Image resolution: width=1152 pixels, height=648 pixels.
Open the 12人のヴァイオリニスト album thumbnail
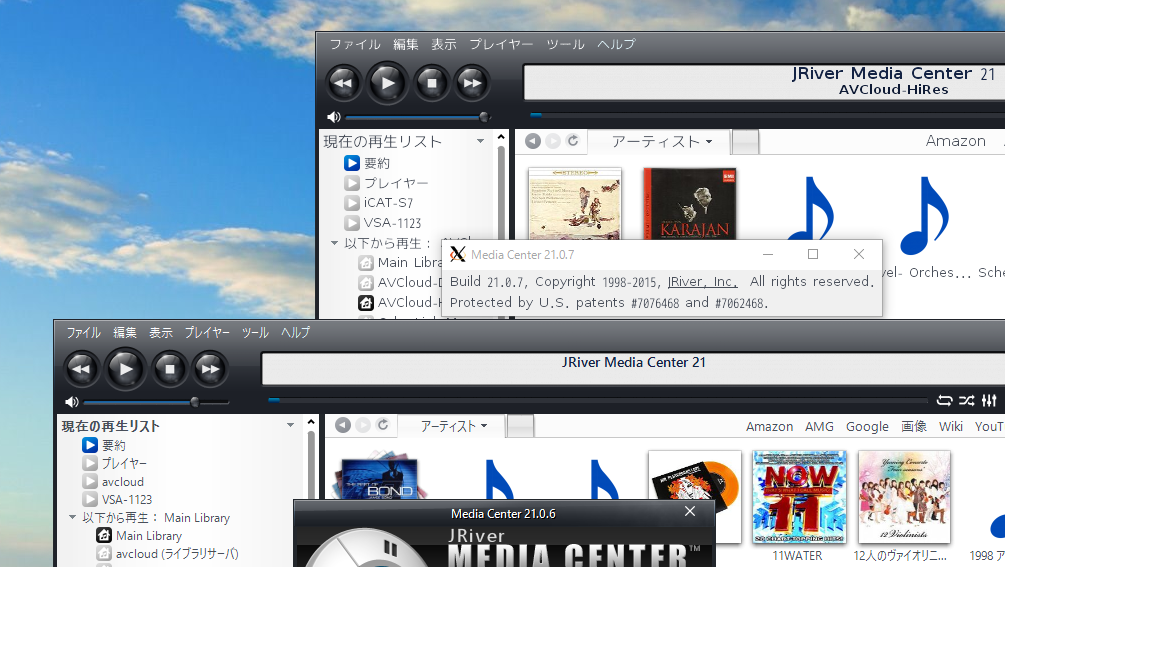(x=904, y=497)
